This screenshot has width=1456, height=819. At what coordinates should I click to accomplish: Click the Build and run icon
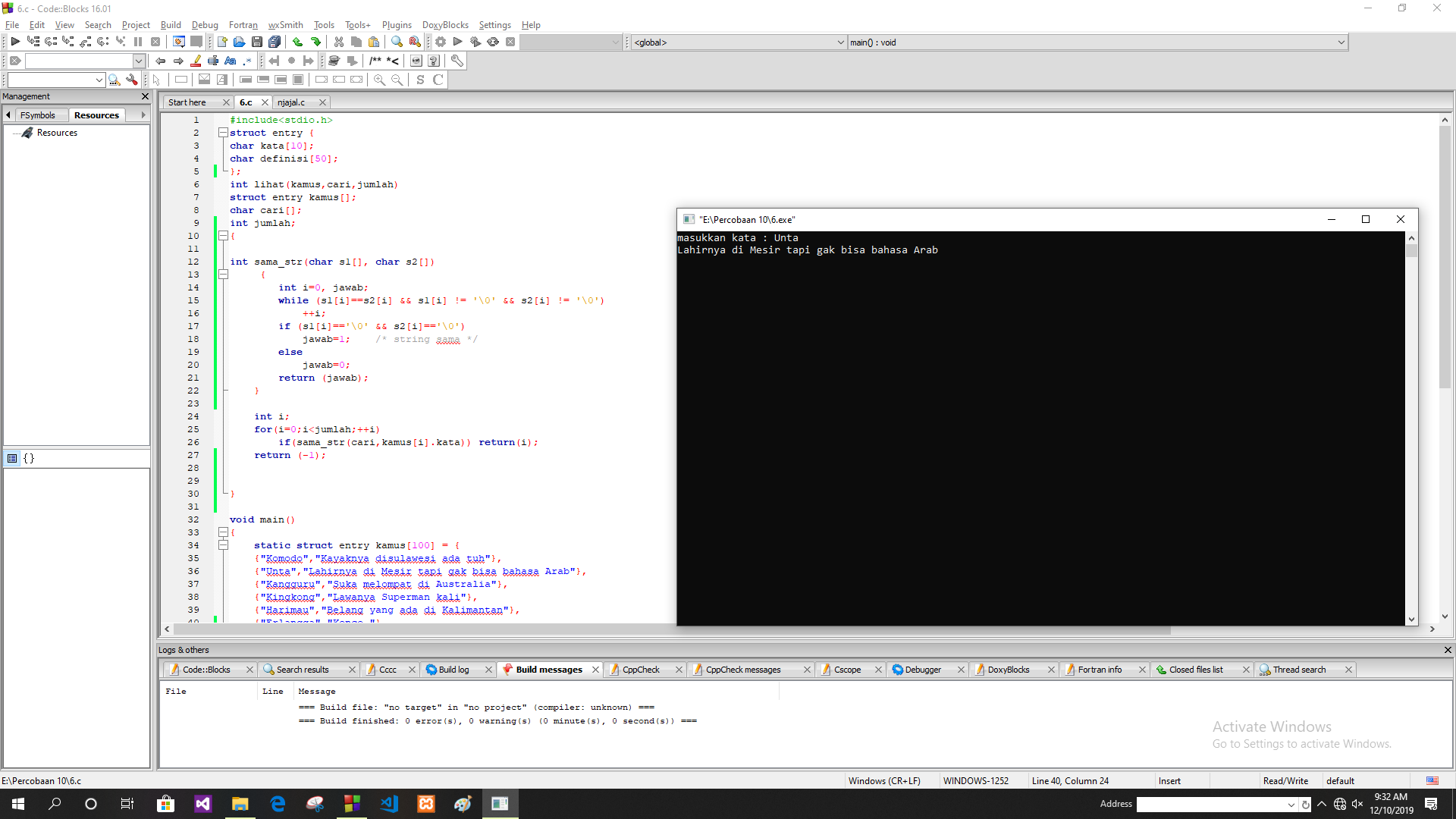[x=475, y=42]
